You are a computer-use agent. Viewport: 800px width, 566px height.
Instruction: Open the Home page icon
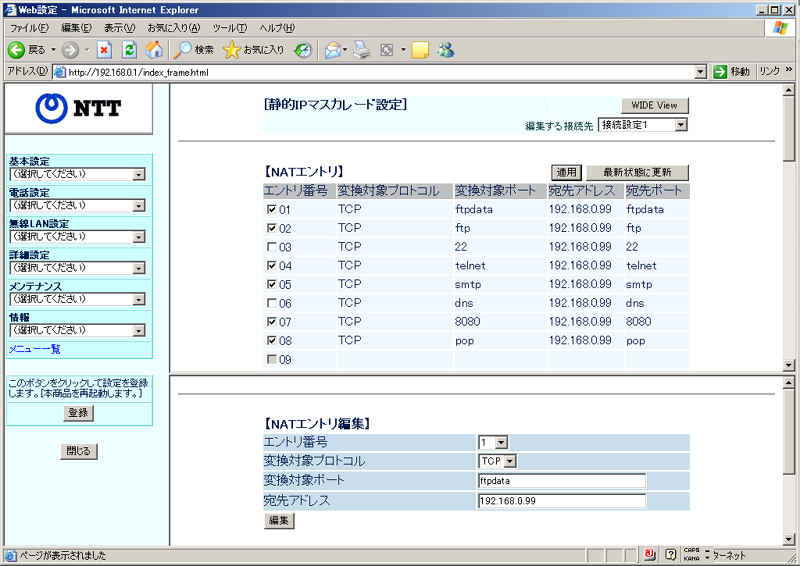(154, 50)
